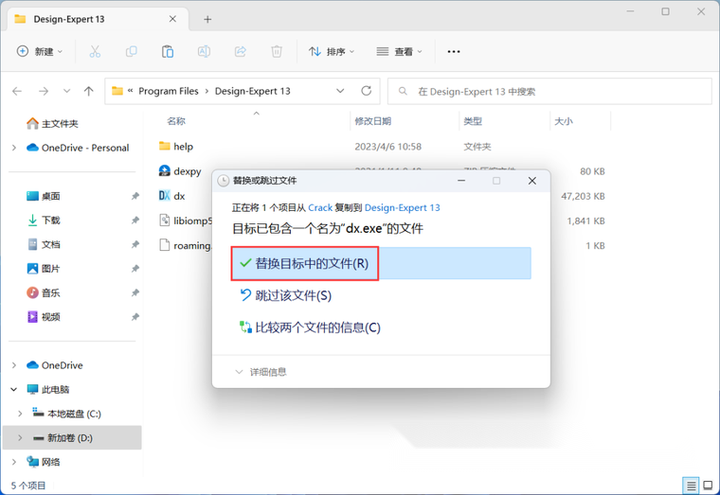Expand OneDrive - Personal tree node
The width and height of the screenshot is (720, 495).
(x=14, y=148)
